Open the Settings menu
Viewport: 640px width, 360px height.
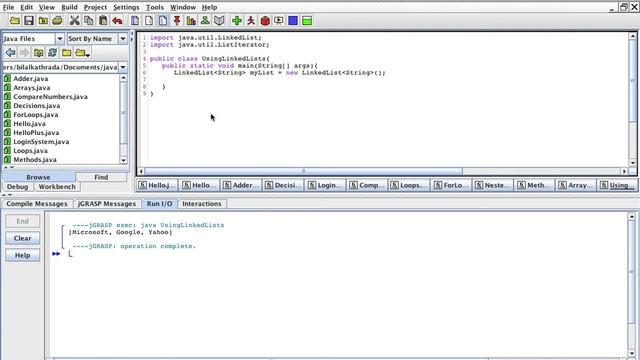[126, 7]
